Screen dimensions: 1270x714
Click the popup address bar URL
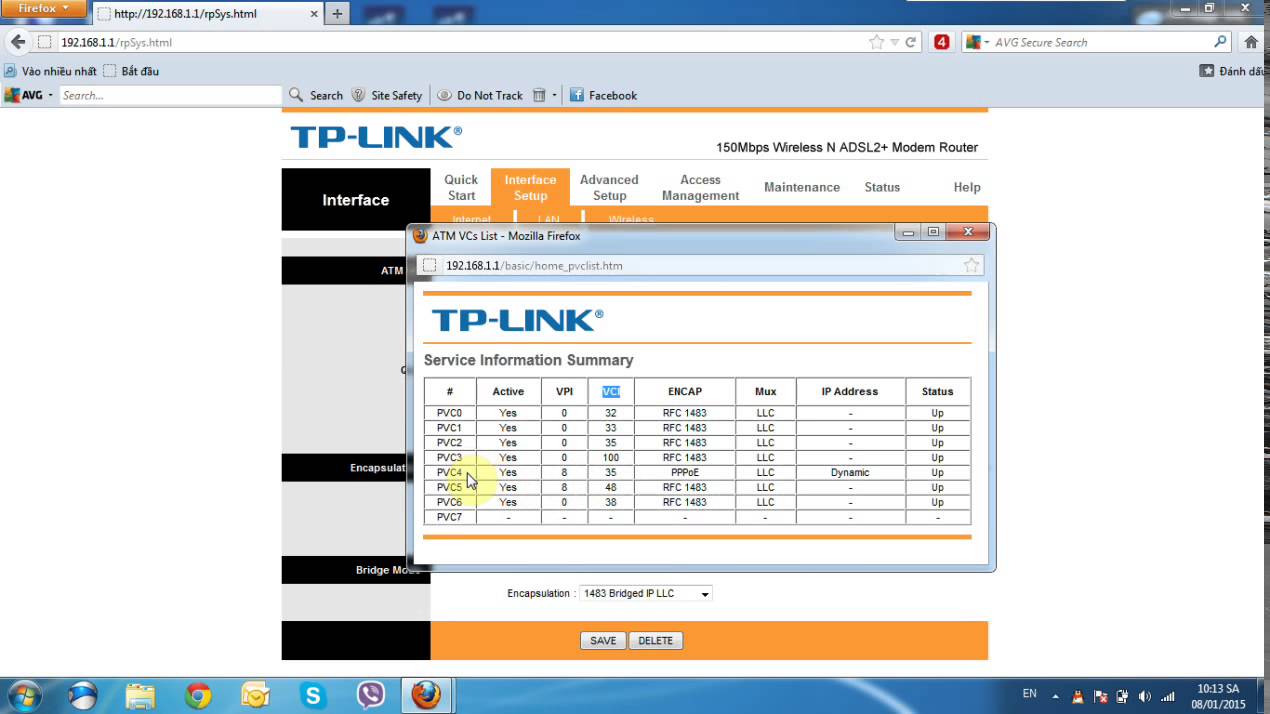pyautogui.click(x=534, y=265)
